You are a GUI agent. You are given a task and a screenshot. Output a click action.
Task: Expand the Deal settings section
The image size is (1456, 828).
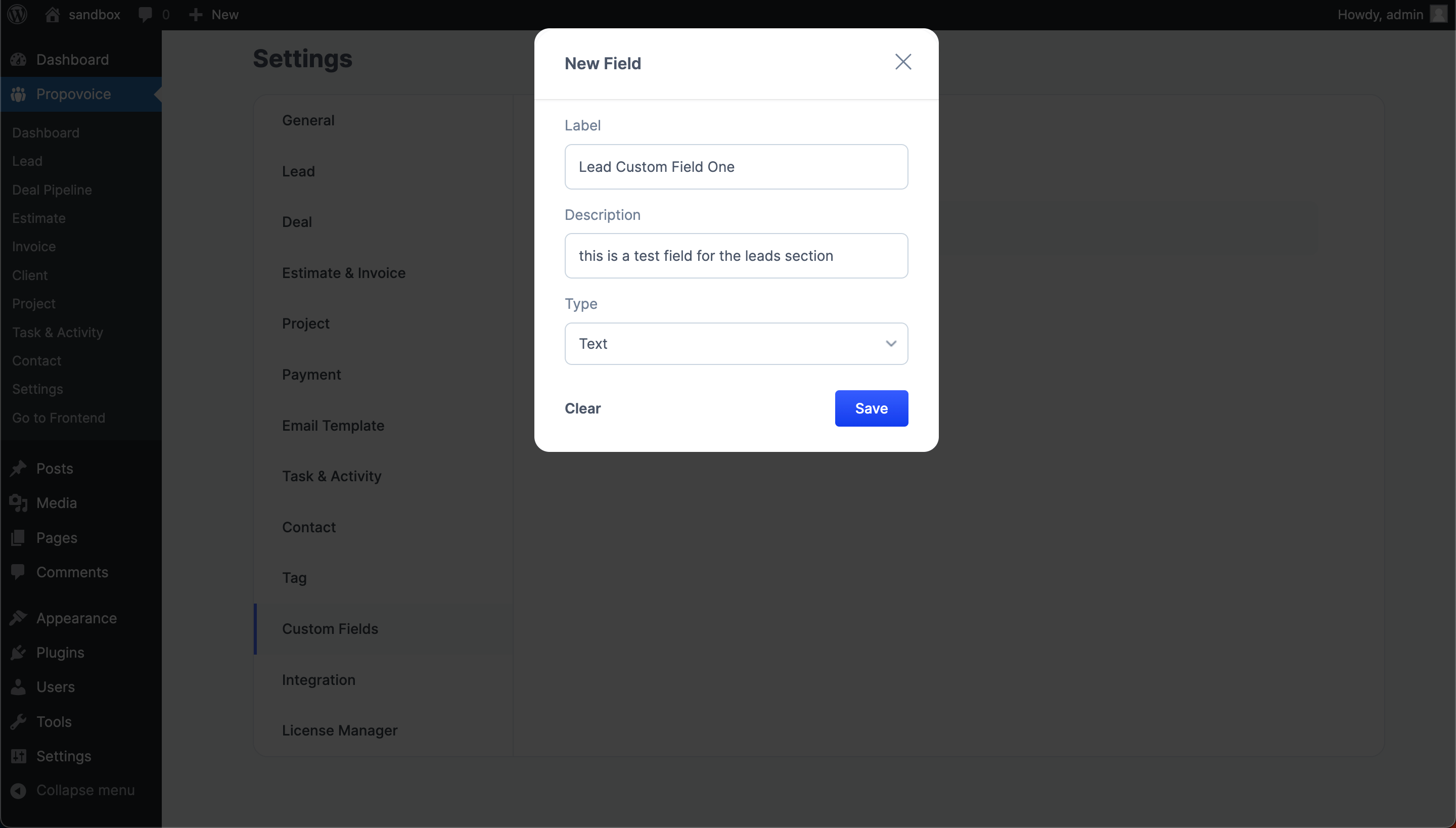296,222
